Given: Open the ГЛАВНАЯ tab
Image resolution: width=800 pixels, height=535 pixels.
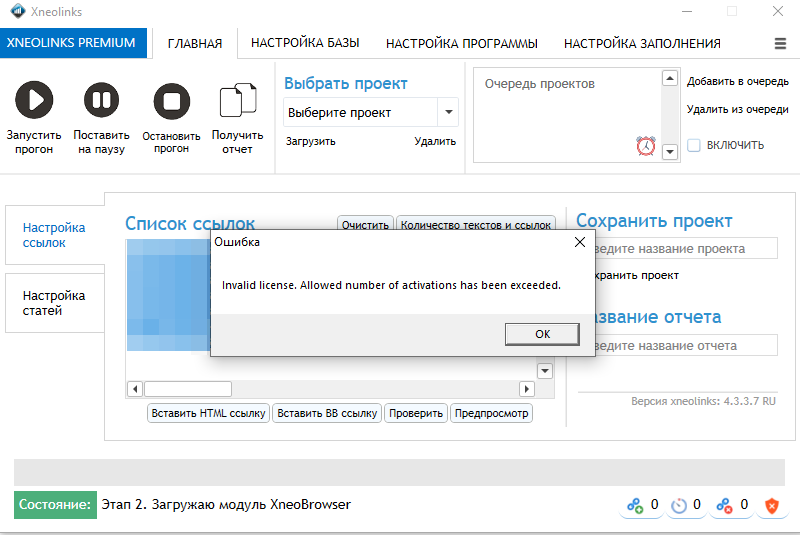Looking at the screenshot, I should point(195,43).
